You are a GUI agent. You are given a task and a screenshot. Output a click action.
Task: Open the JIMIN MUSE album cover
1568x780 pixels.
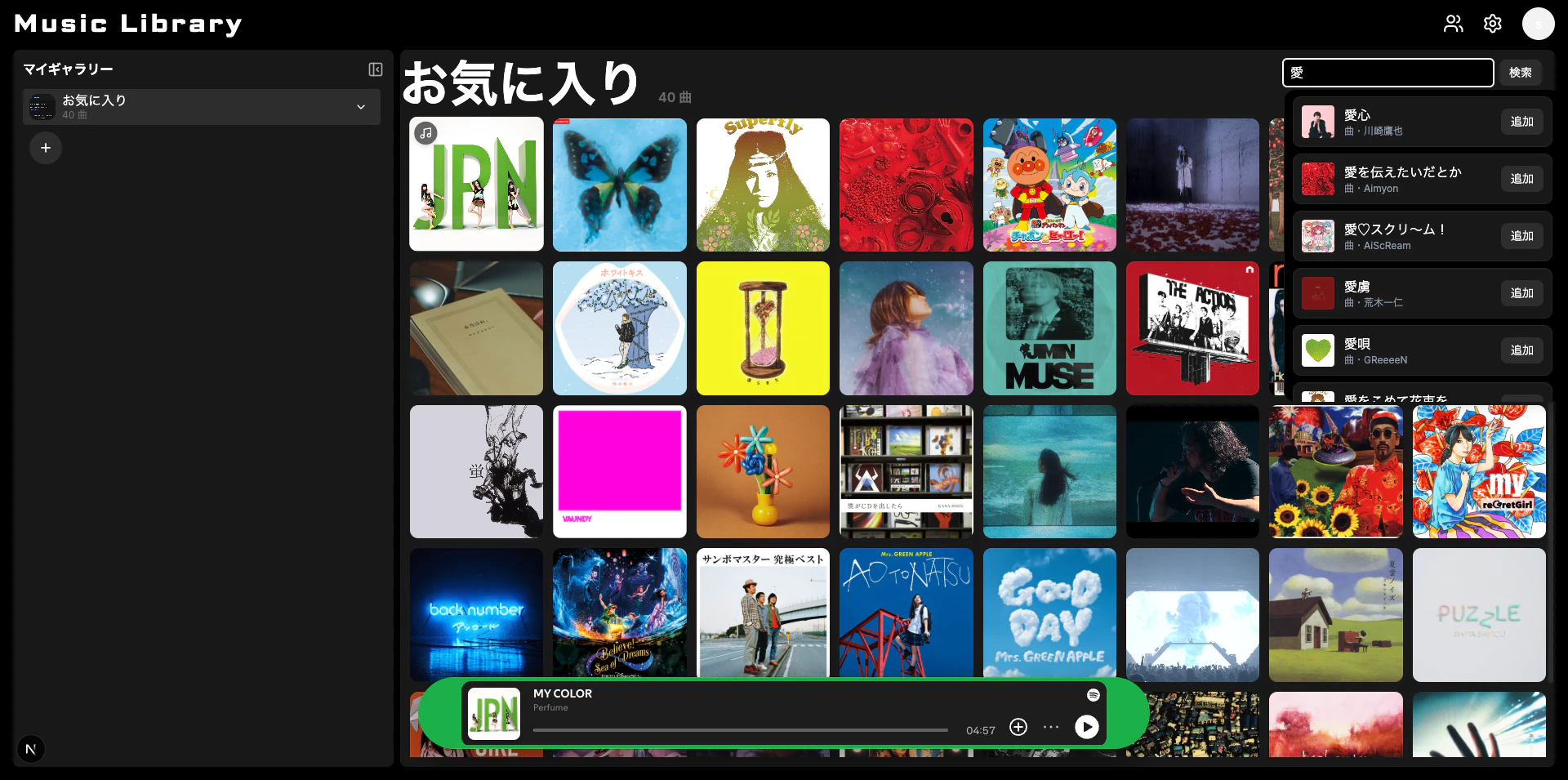[1049, 328]
